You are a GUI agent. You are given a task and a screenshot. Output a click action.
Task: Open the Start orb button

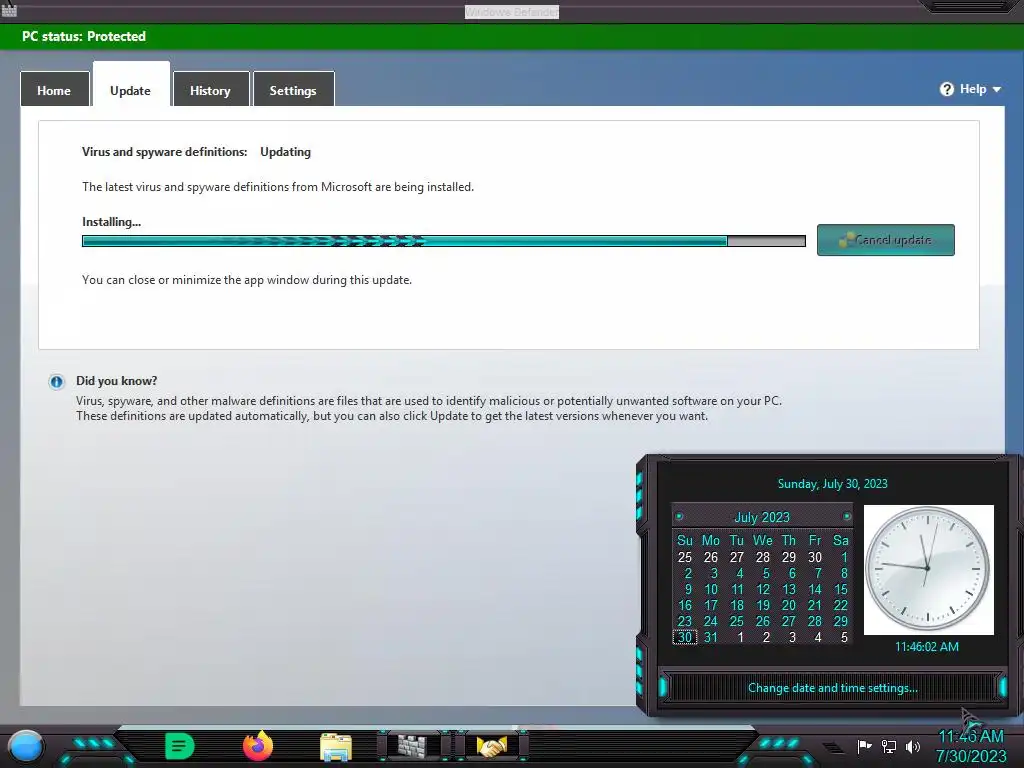coord(26,746)
